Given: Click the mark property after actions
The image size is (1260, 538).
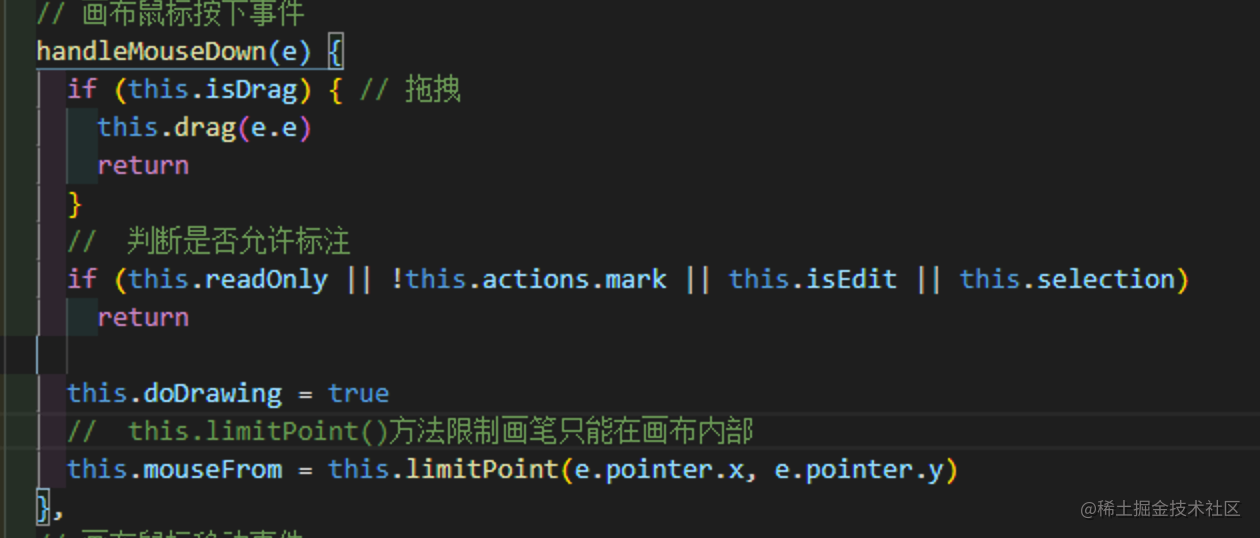Looking at the screenshot, I should coord(636,279).
